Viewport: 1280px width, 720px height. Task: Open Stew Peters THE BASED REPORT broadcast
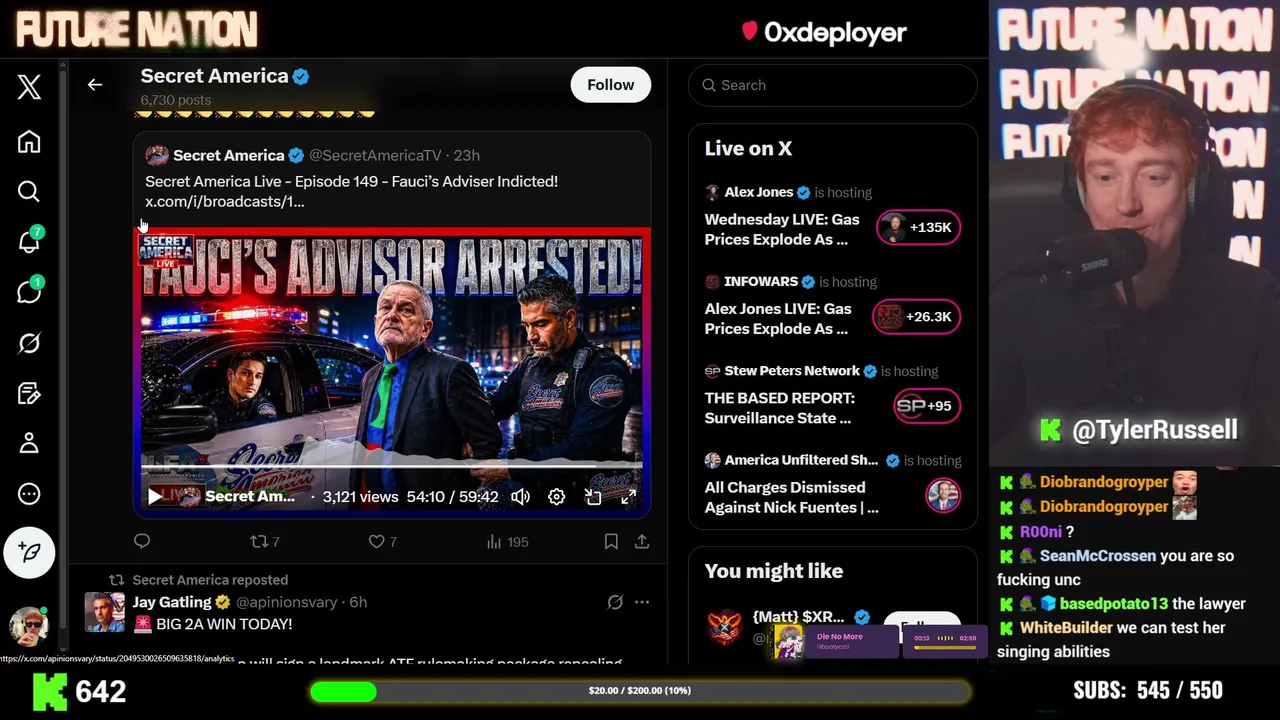(x=779, y=407)
